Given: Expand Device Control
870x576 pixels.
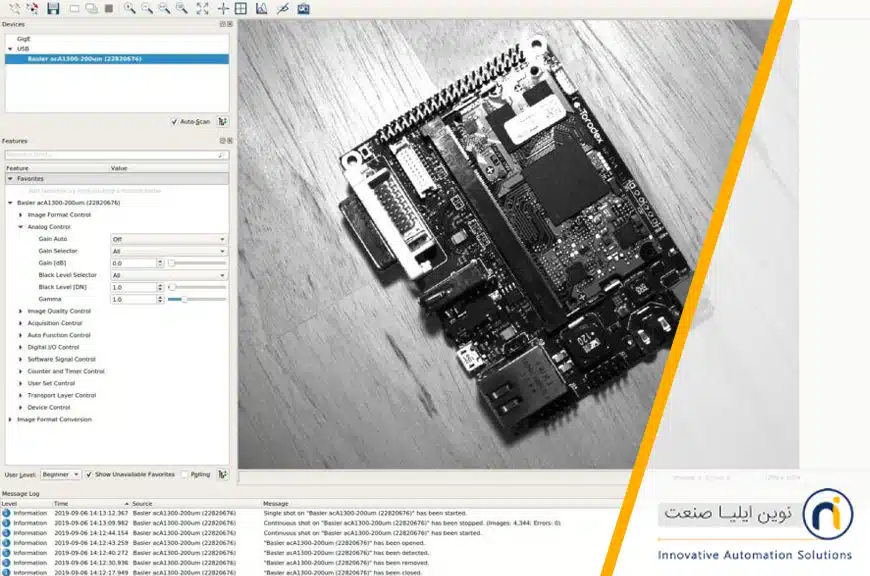Looking at the screenshot, I should pyautogui.click(x=21, y=407).
